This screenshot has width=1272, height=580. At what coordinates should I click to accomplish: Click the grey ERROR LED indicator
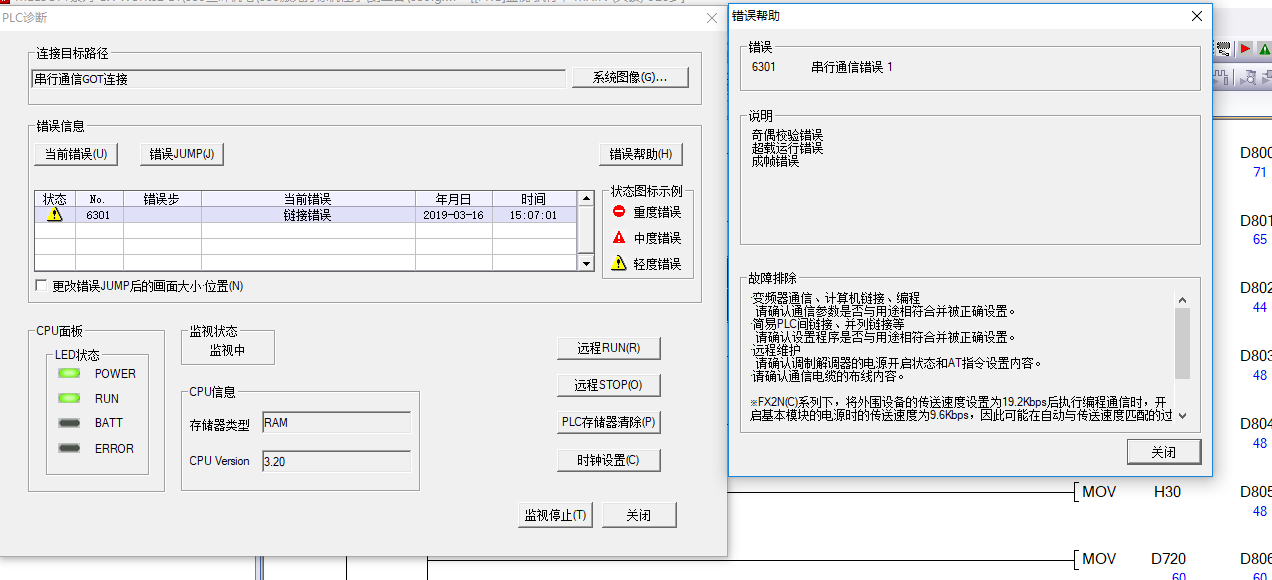click(69, 448)
